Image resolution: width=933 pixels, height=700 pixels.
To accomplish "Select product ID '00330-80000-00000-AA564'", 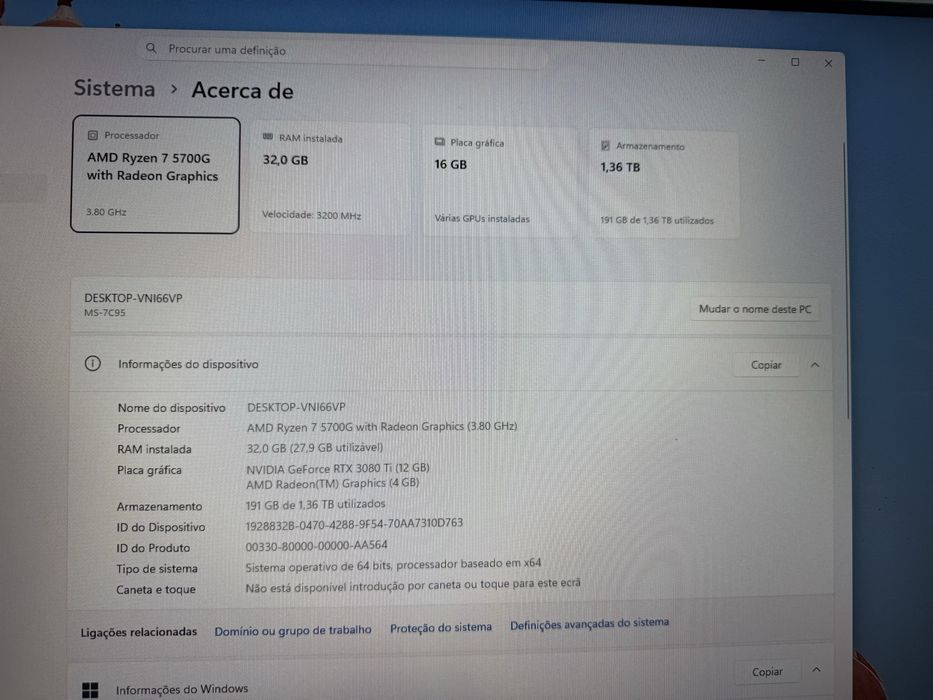I will point(317,545).
